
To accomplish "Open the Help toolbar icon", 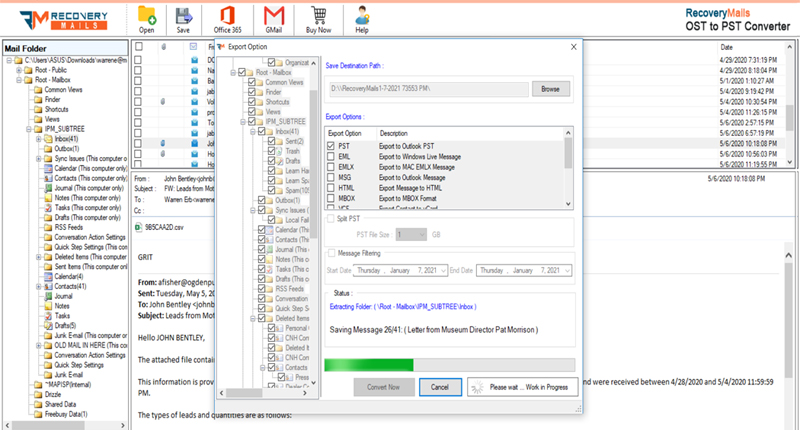I will tap(362, 16).
